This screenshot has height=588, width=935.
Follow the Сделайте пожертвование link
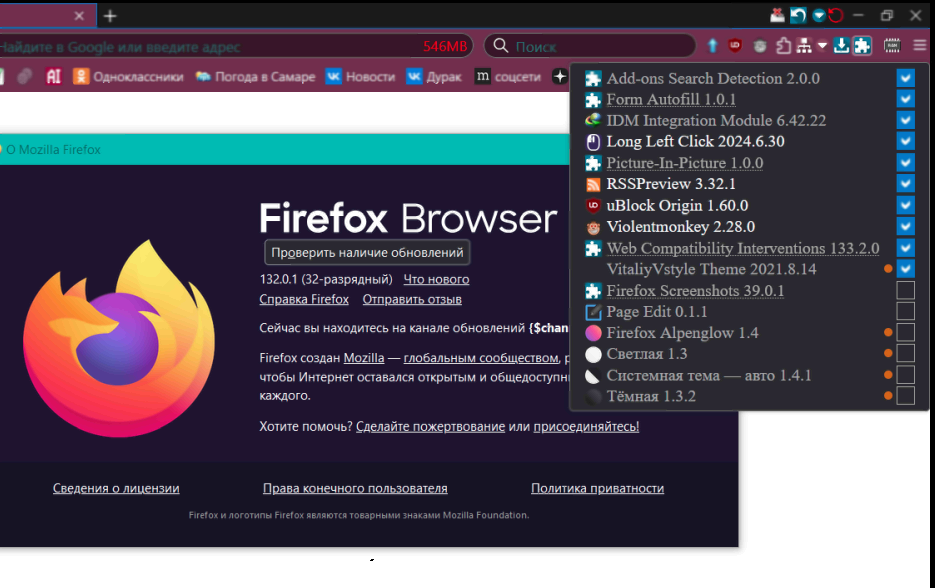click(x=431, y=426)
